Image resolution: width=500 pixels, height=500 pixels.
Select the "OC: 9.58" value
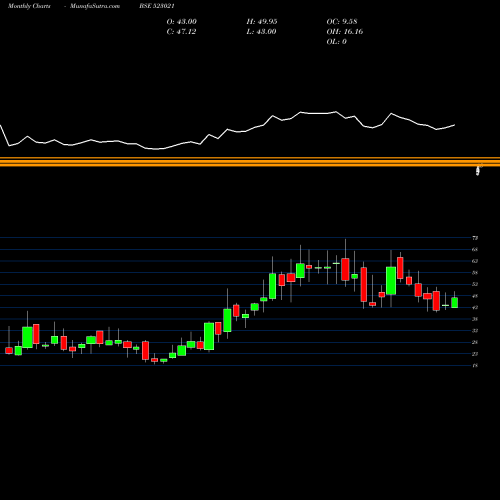coord(342,22)
